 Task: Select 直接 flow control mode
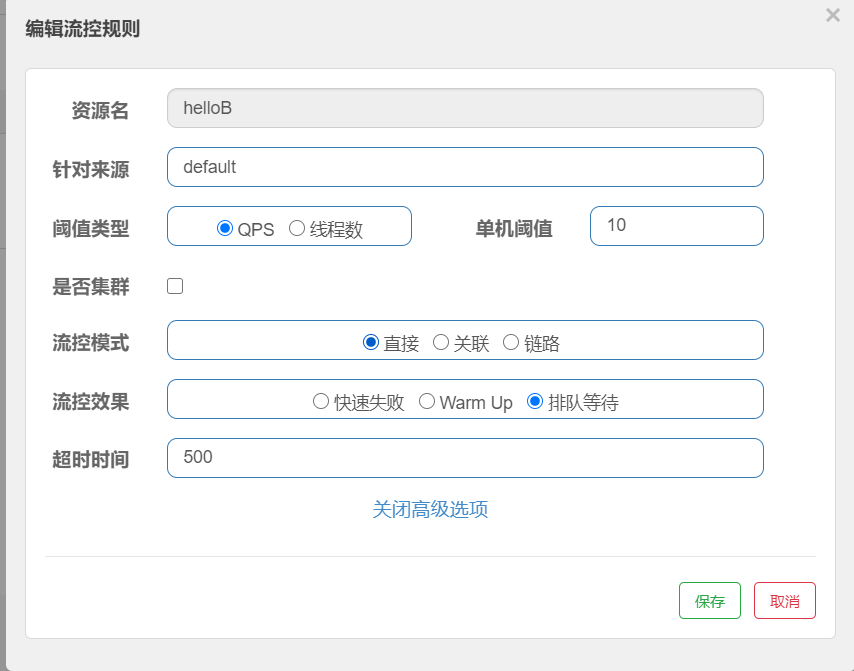click(372, 341)
